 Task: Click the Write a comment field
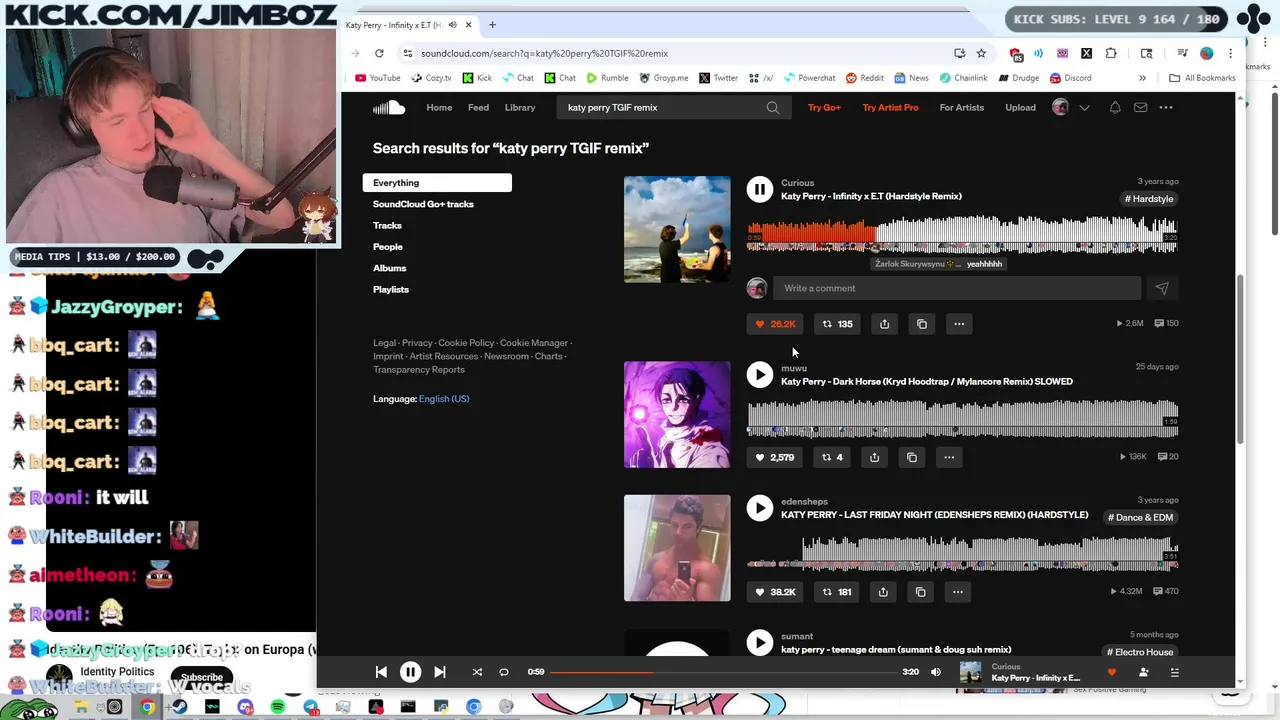(957, 288)
